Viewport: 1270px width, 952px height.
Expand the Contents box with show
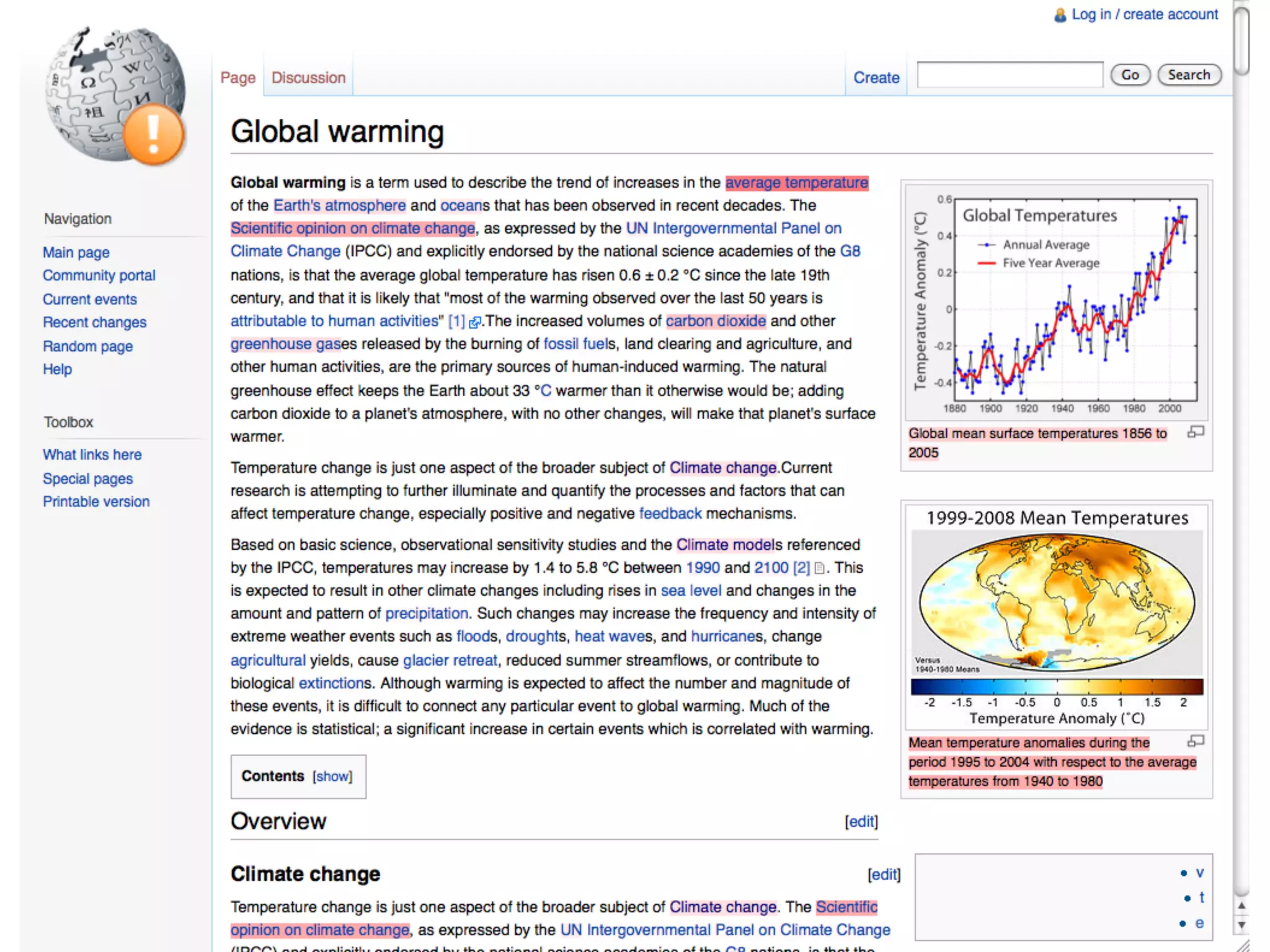[x=332, y=777]
